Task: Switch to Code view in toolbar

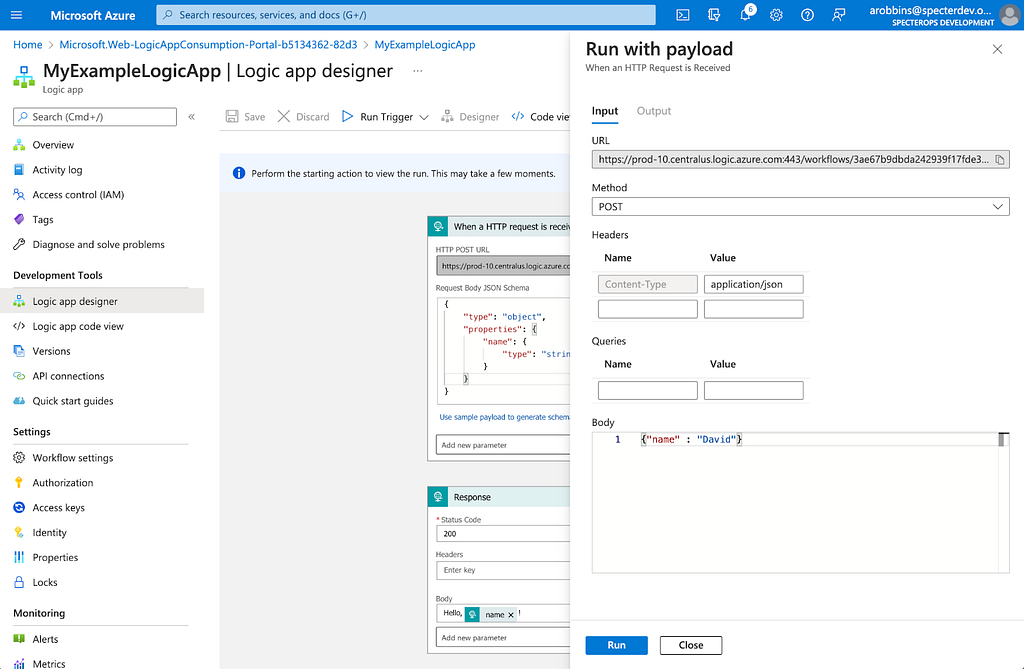Action: (x=541, y=117)
